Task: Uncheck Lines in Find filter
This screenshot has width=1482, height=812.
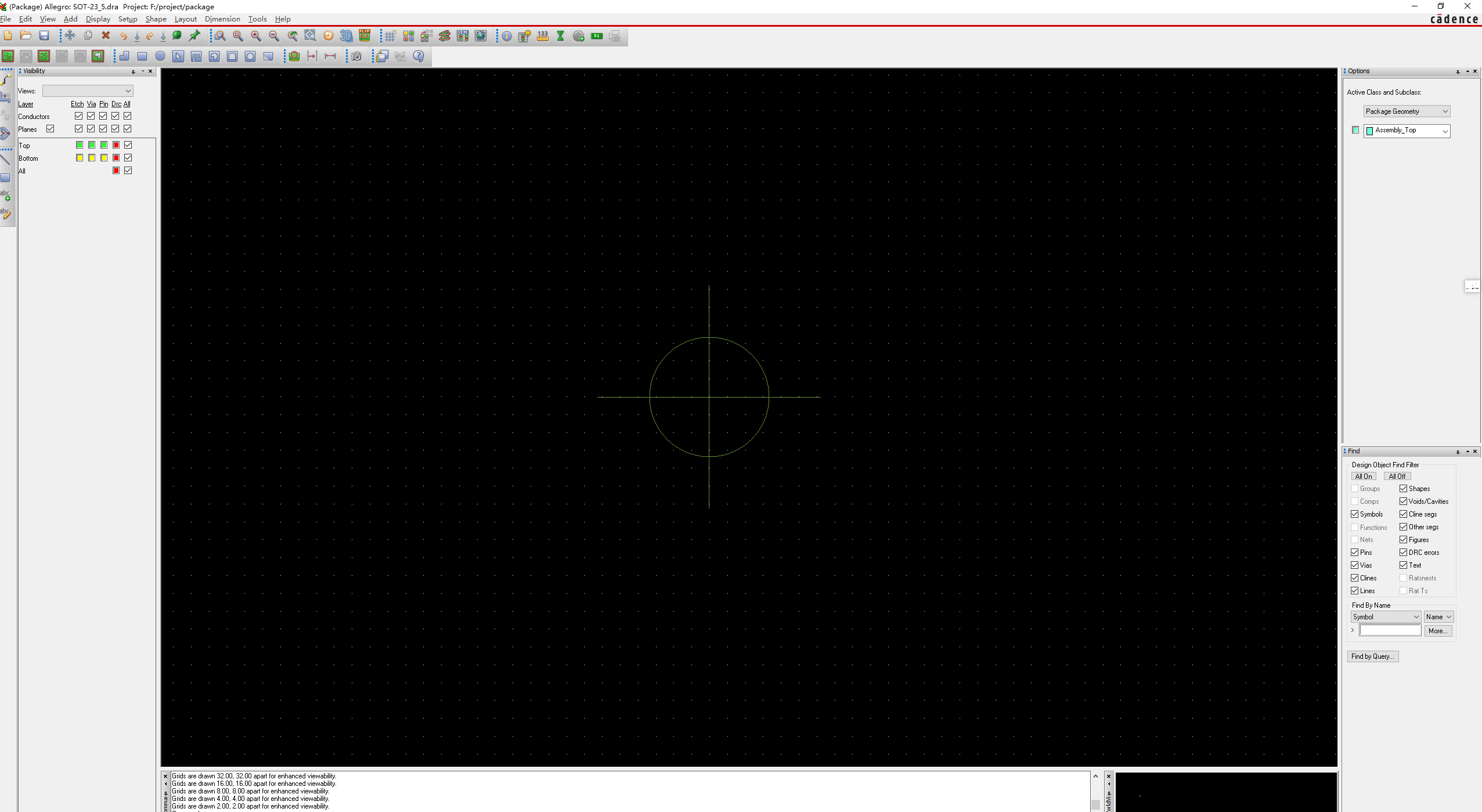Action: pos(1354,591)
